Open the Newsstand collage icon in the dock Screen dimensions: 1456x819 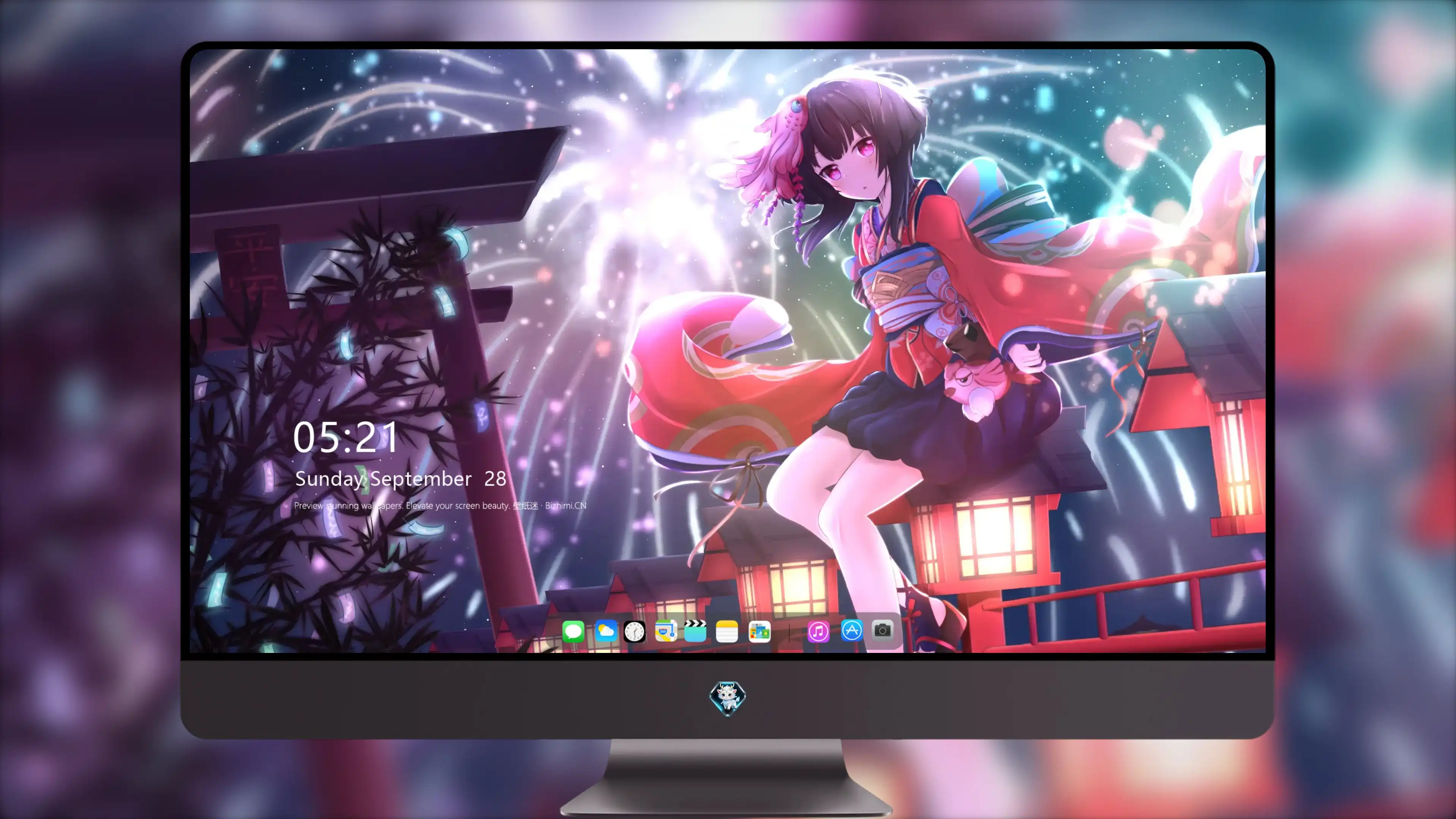(759, 631)
